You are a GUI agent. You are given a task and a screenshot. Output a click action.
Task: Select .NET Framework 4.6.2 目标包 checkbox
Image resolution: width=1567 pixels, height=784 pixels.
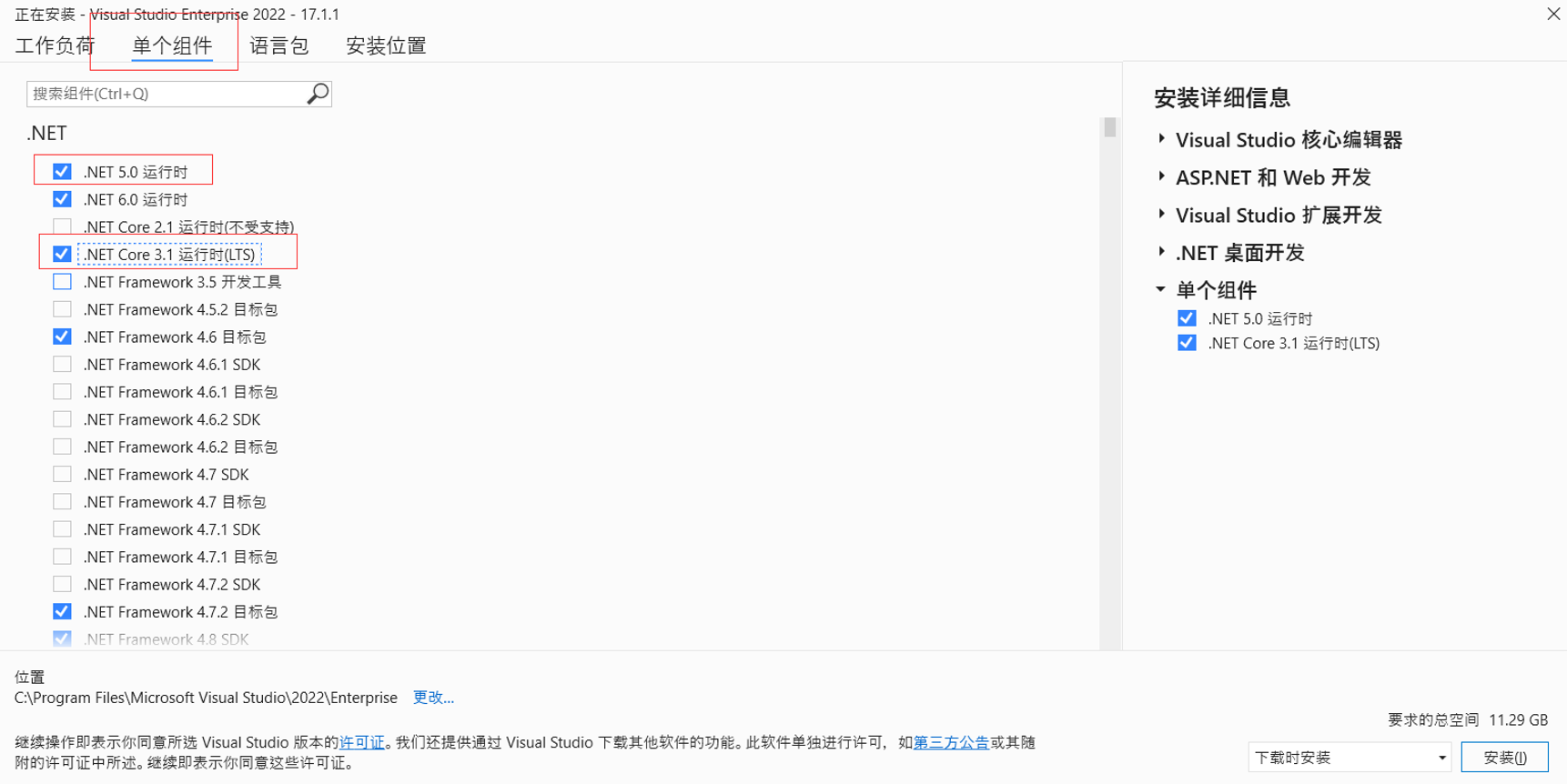point(62,447)
